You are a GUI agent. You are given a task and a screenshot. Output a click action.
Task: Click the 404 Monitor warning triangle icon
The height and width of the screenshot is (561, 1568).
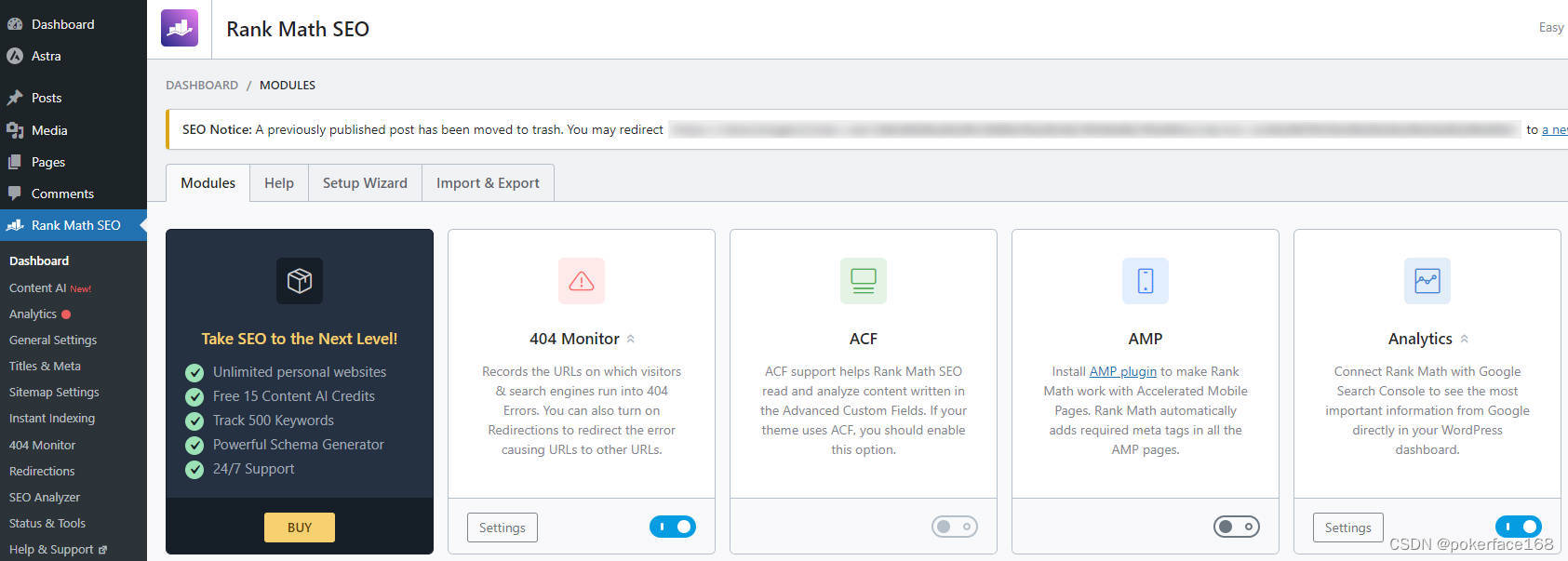point(582,281)
